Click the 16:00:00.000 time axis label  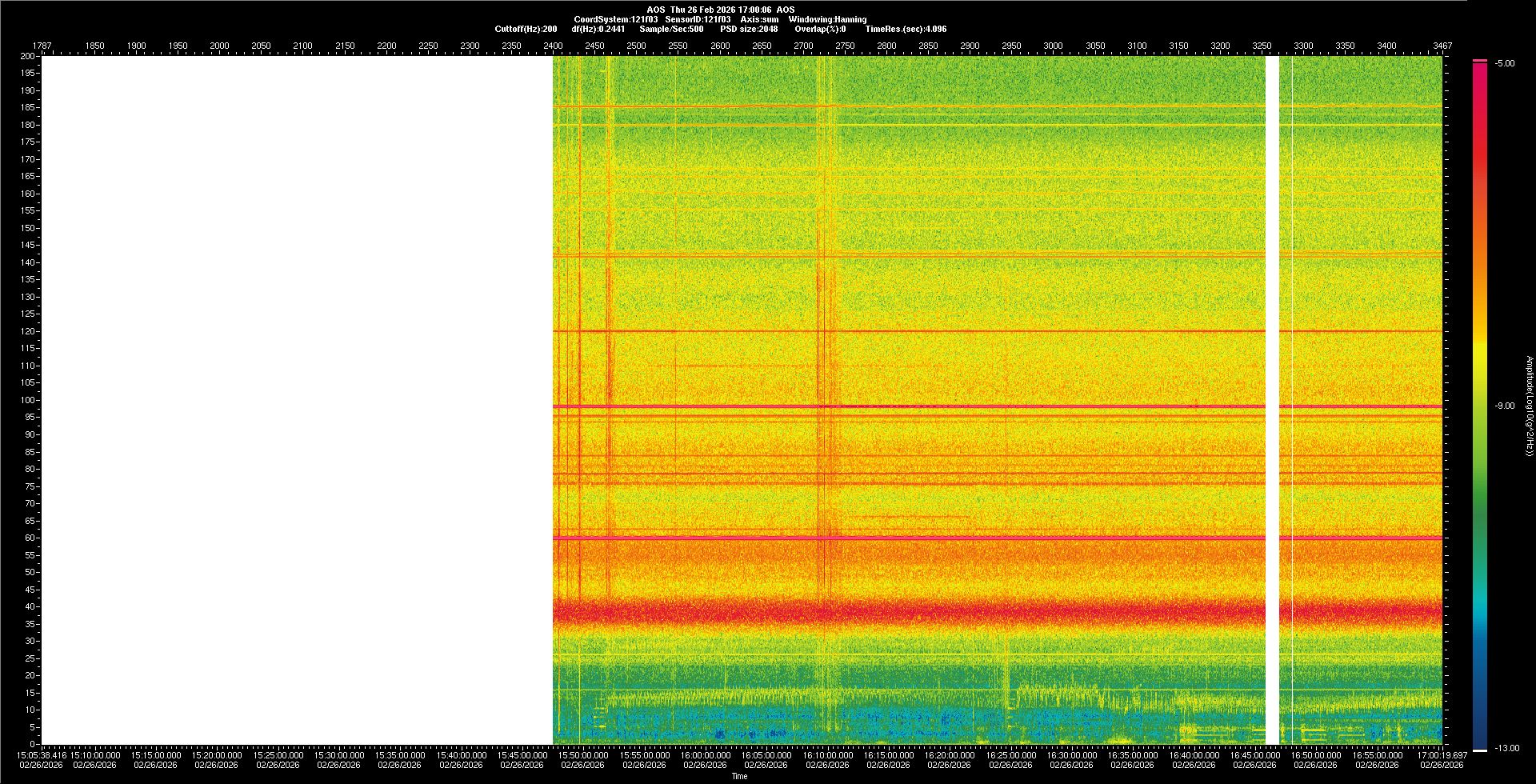[706, 755]
